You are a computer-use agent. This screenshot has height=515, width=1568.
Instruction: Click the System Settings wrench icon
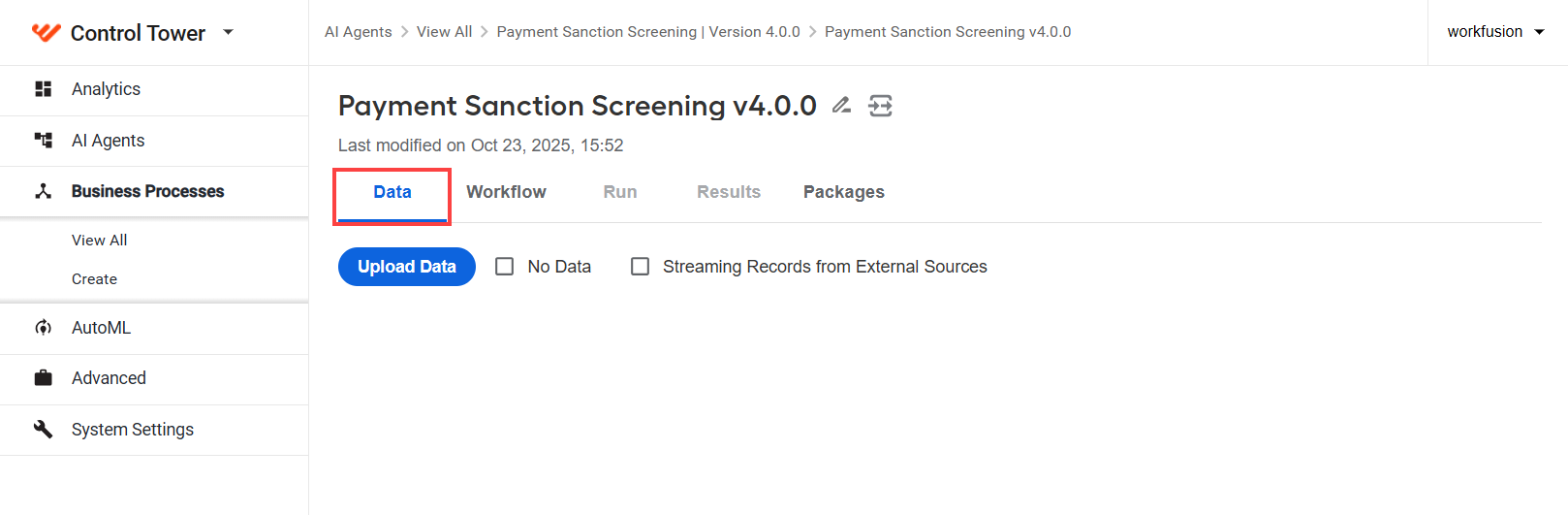pos(43,429)
